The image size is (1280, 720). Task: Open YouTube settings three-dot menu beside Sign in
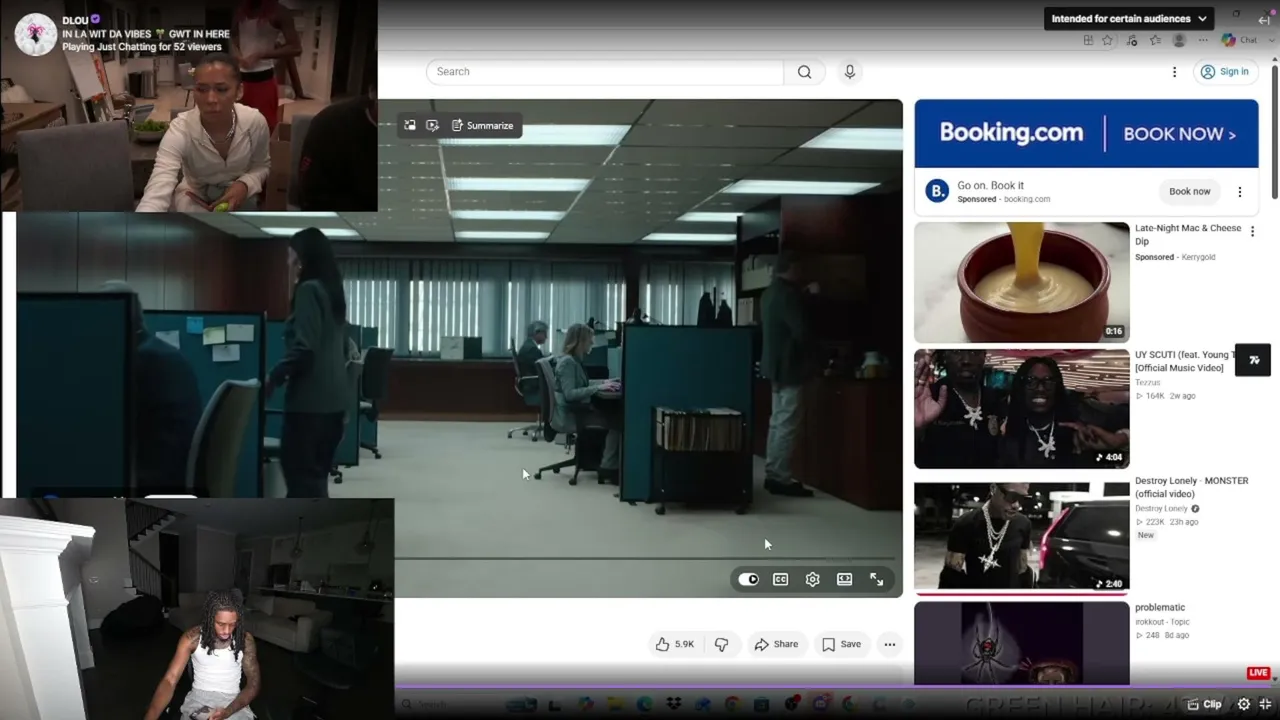pos(1175,72)
